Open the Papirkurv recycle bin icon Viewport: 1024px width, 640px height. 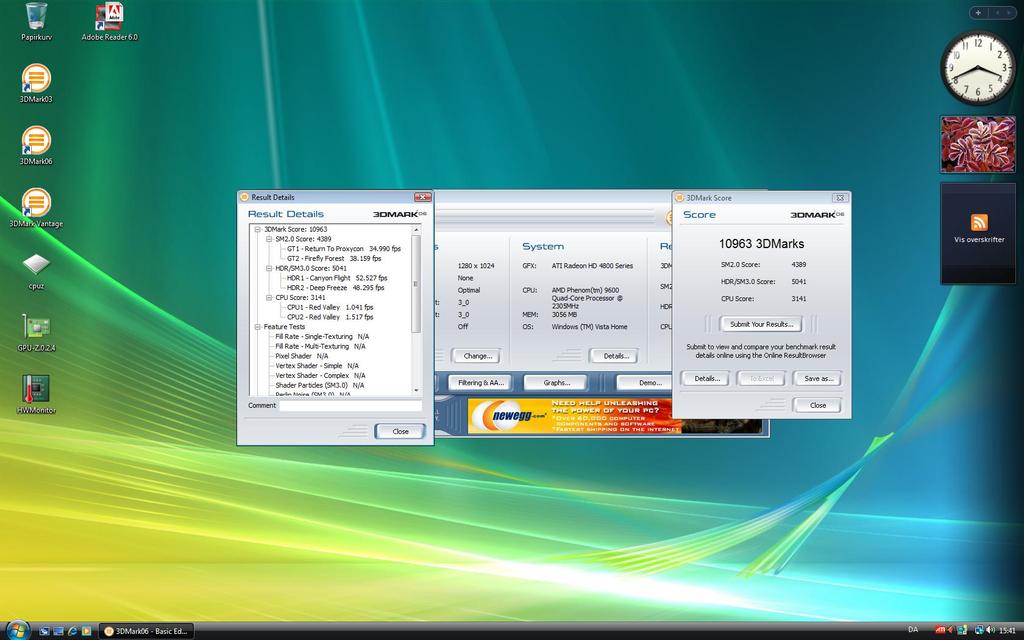[x=37, y=22]
